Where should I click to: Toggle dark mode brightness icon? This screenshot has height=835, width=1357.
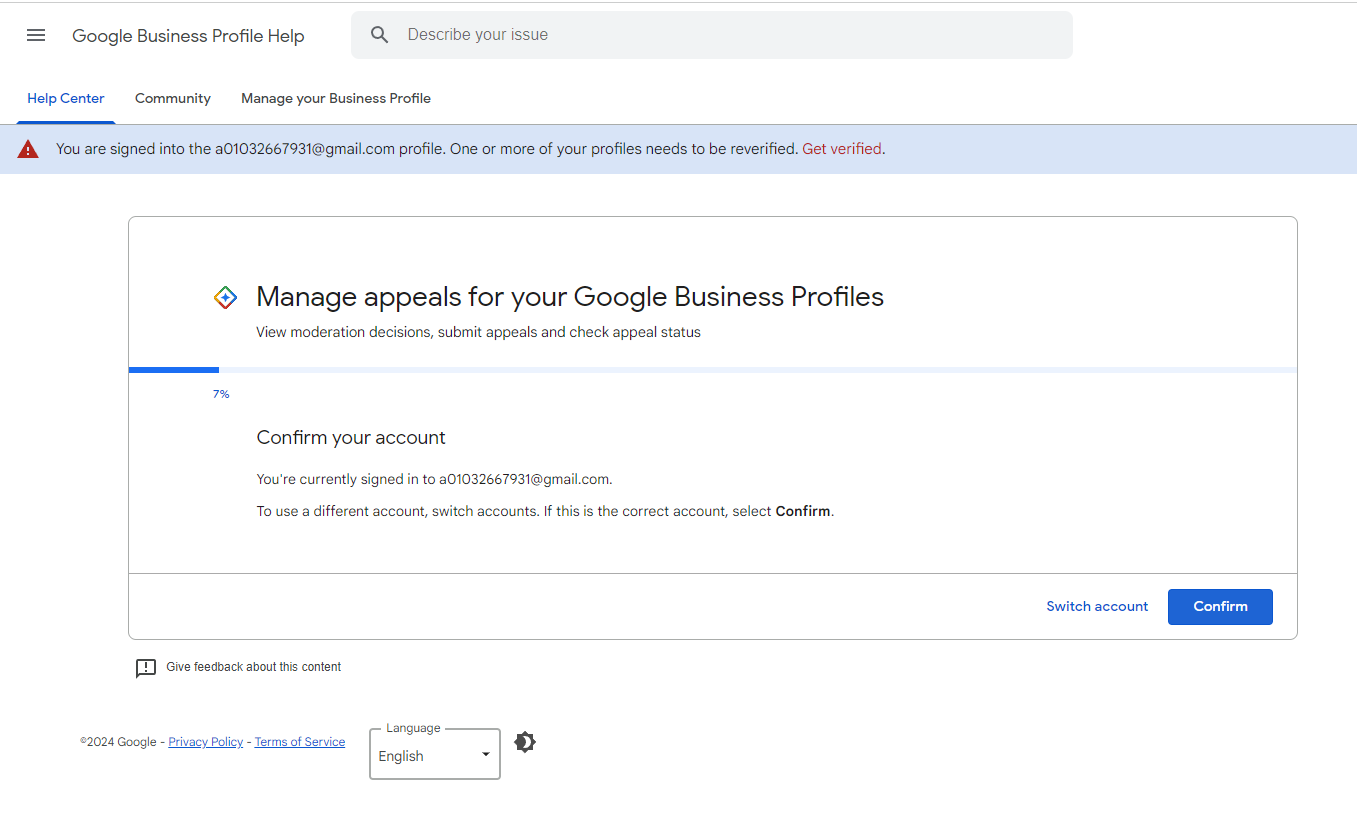[525, 742]
